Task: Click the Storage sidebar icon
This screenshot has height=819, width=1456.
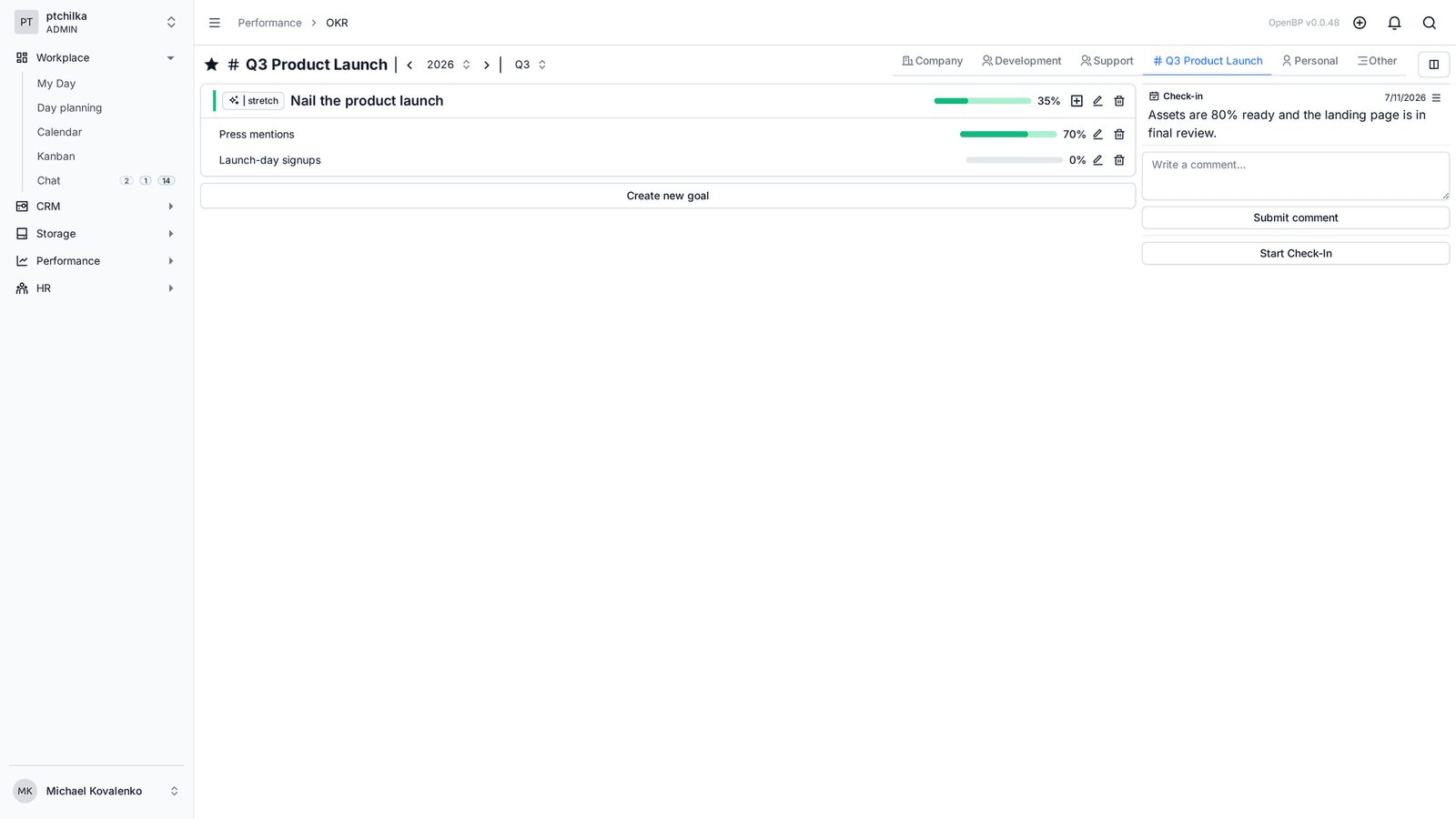Action: tap(22, 234)
